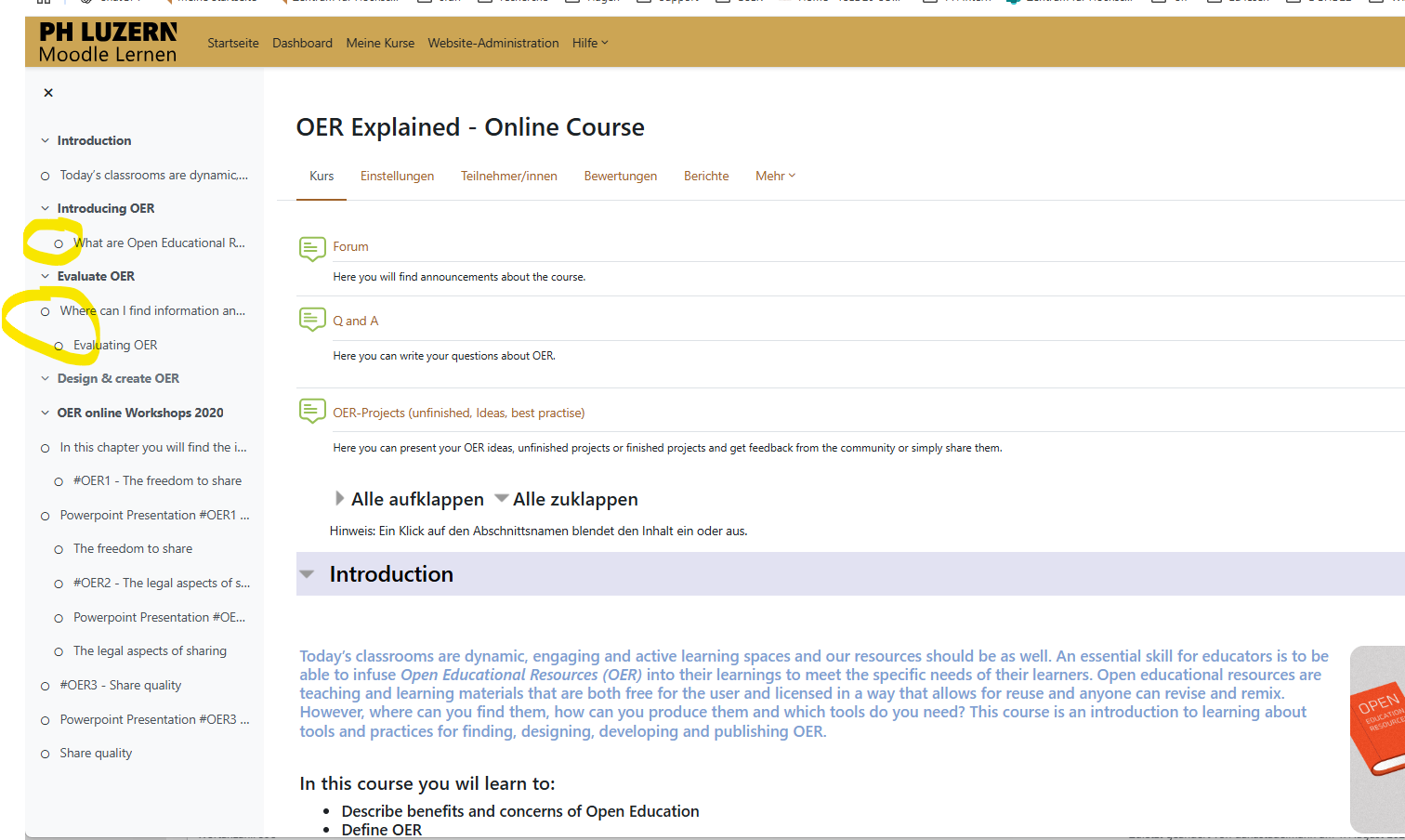
Task: Switch to the Berichte tab
Action: [x=706, y=176]
